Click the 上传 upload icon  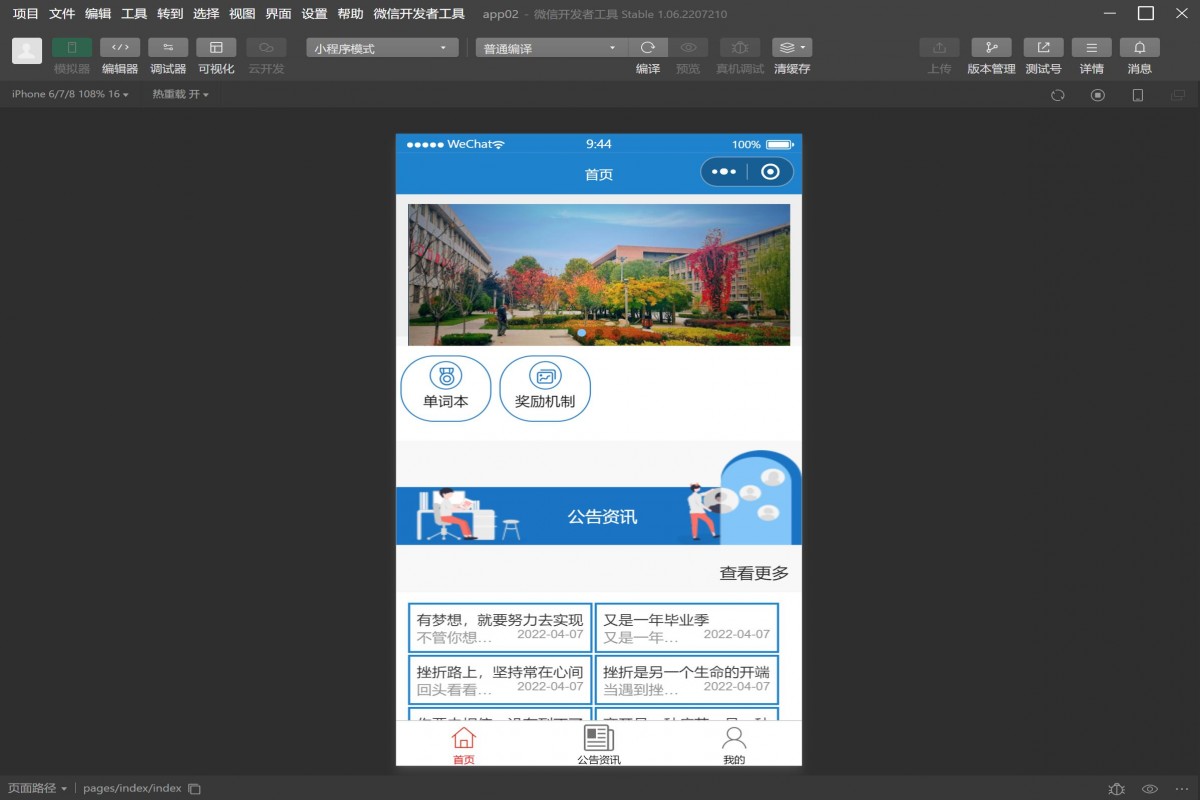click(x=939, y=48)
